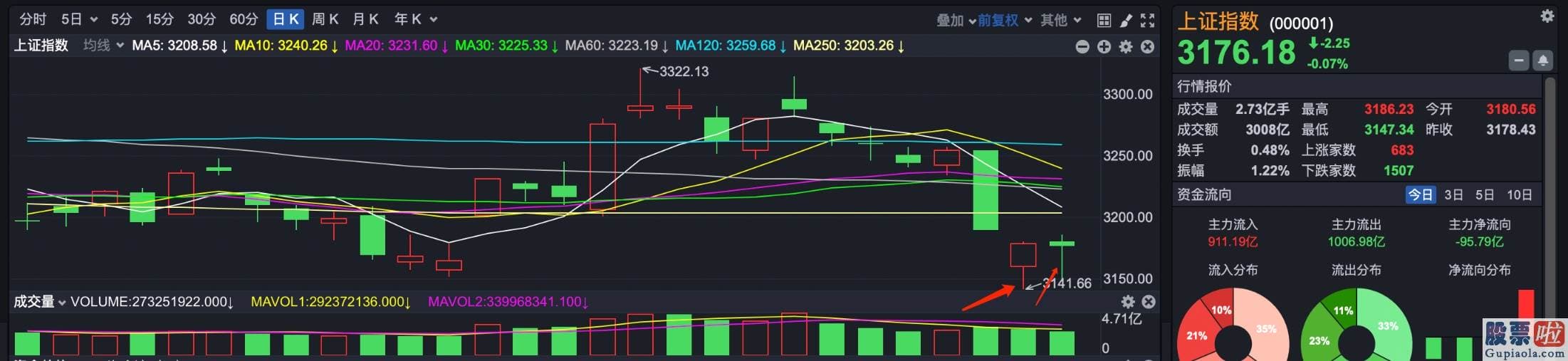Image resolution: width=1568 pixels, height=361 pixels.
Task: Click the 昨收 value 3178.43
Action: tap(1511, 130)
